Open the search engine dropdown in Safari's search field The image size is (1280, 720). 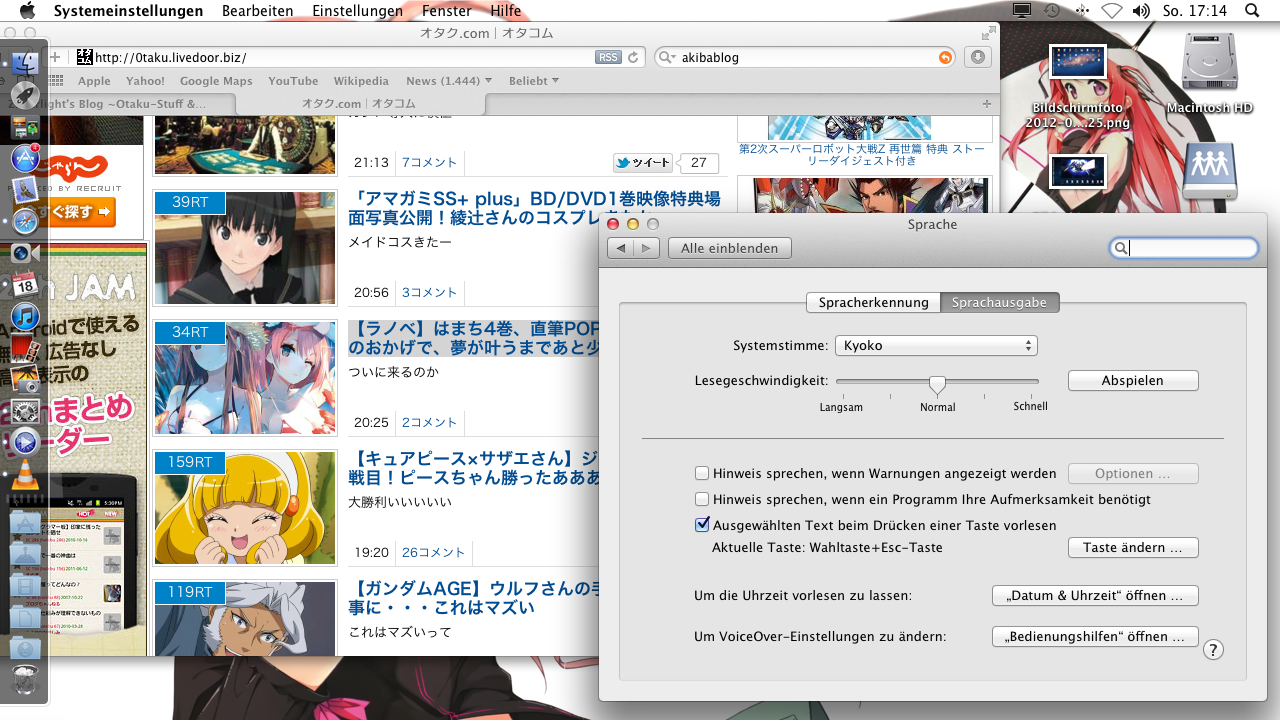(x=668, y=58)
